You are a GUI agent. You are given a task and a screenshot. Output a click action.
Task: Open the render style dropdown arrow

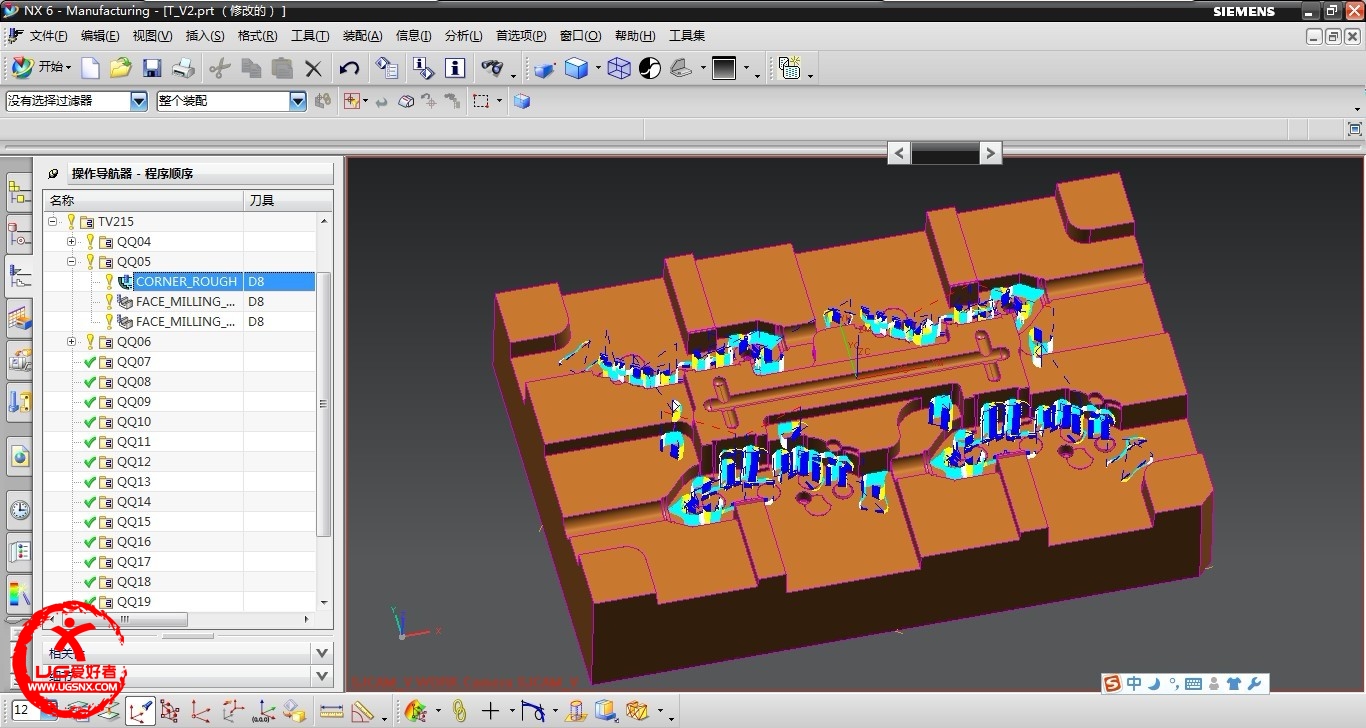pyautogui.click(x=598, y=68)
